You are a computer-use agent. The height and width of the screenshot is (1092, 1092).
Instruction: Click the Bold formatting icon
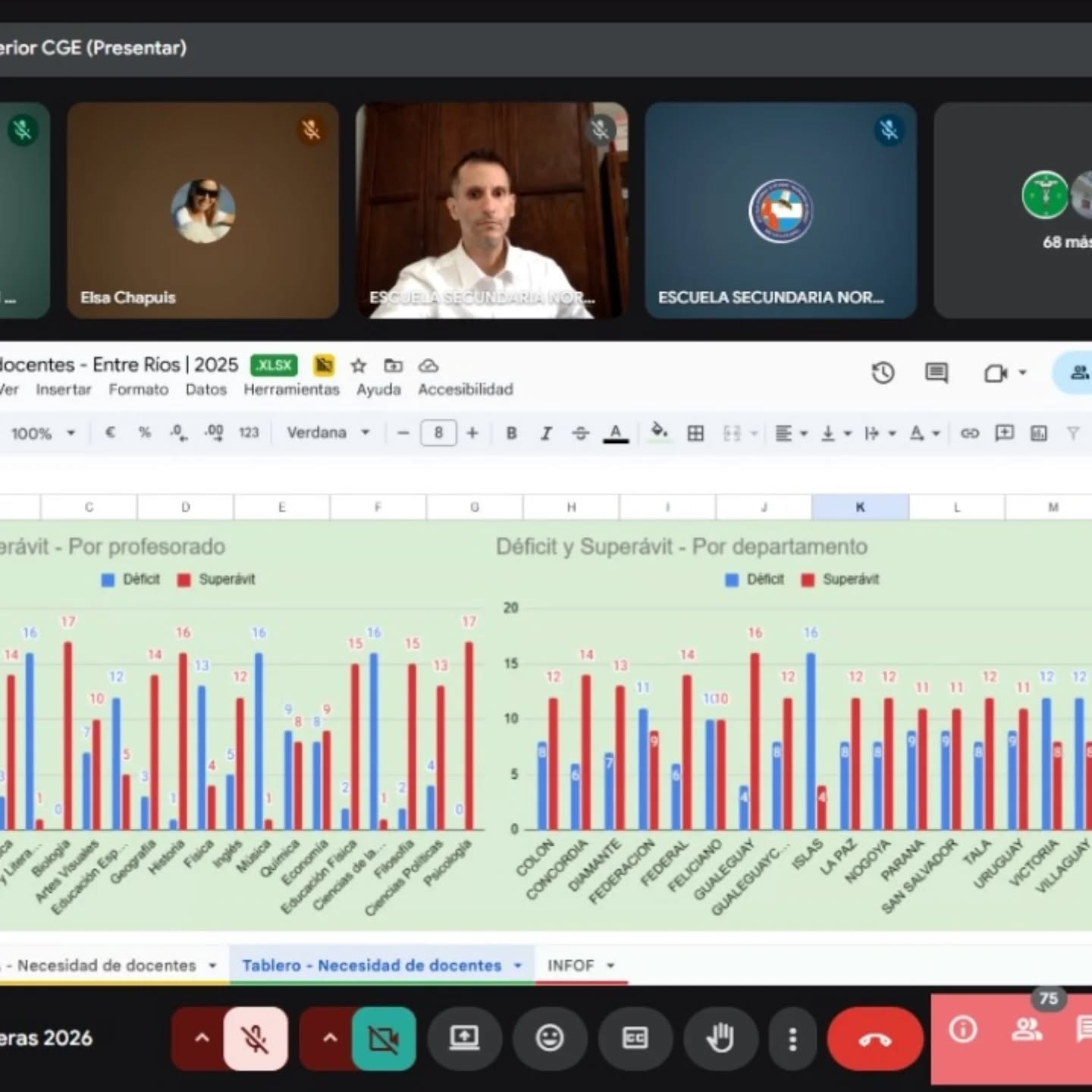[512, 433]
